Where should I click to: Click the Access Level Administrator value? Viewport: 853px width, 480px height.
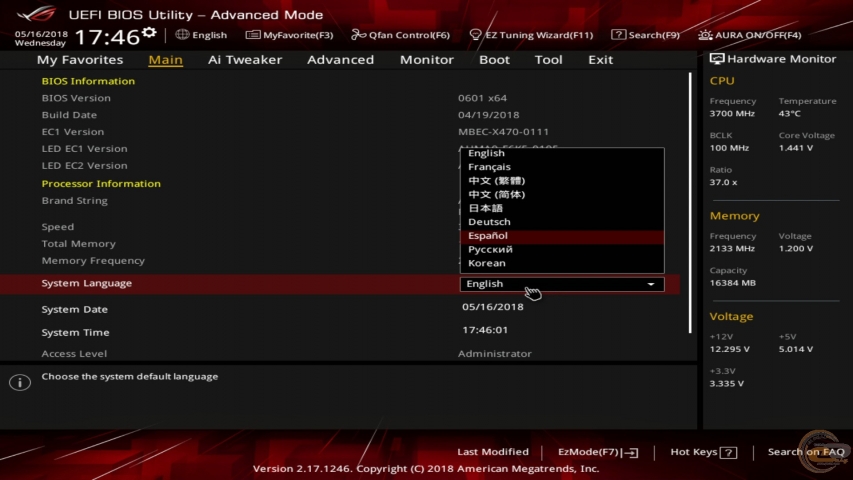pyautogui.click(x=495, y=354)
